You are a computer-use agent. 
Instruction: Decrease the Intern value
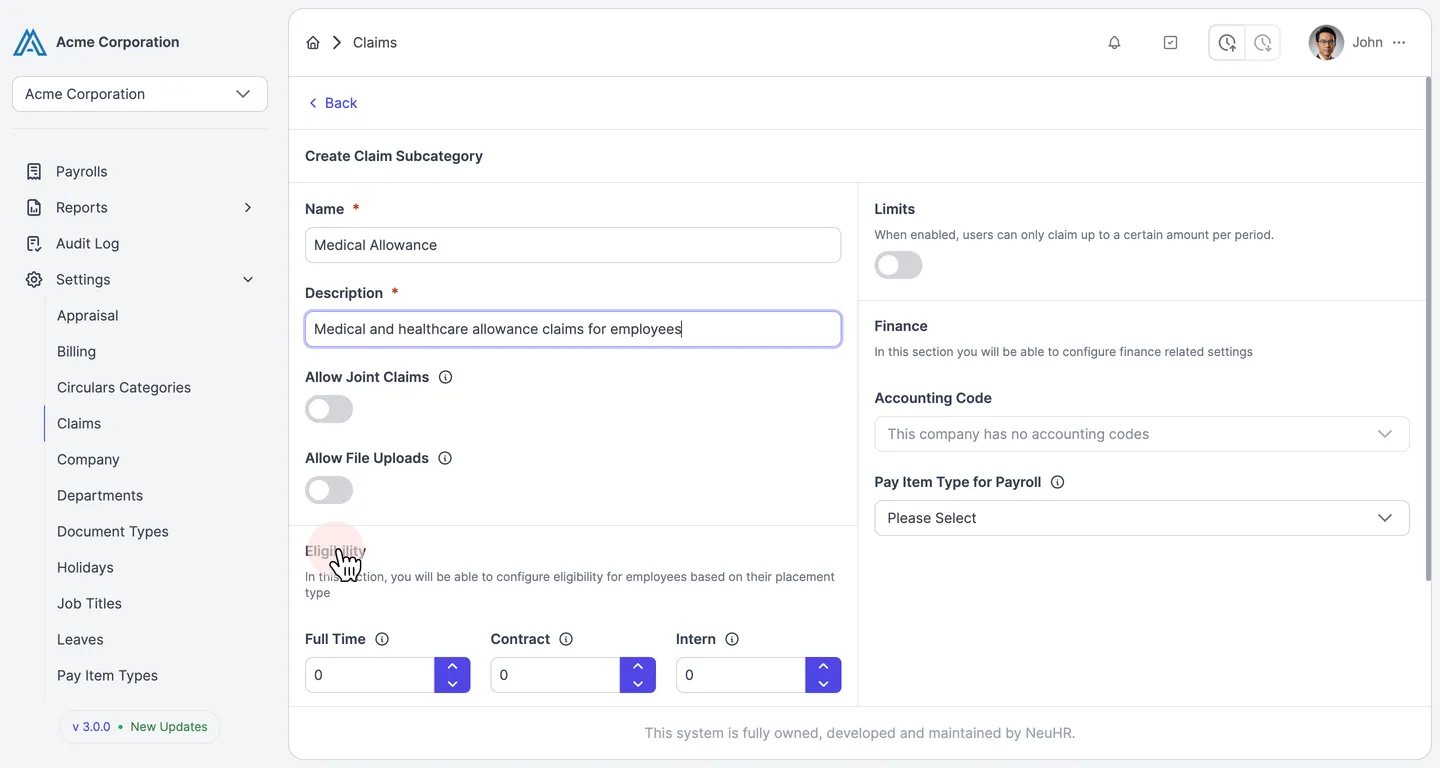823,684
